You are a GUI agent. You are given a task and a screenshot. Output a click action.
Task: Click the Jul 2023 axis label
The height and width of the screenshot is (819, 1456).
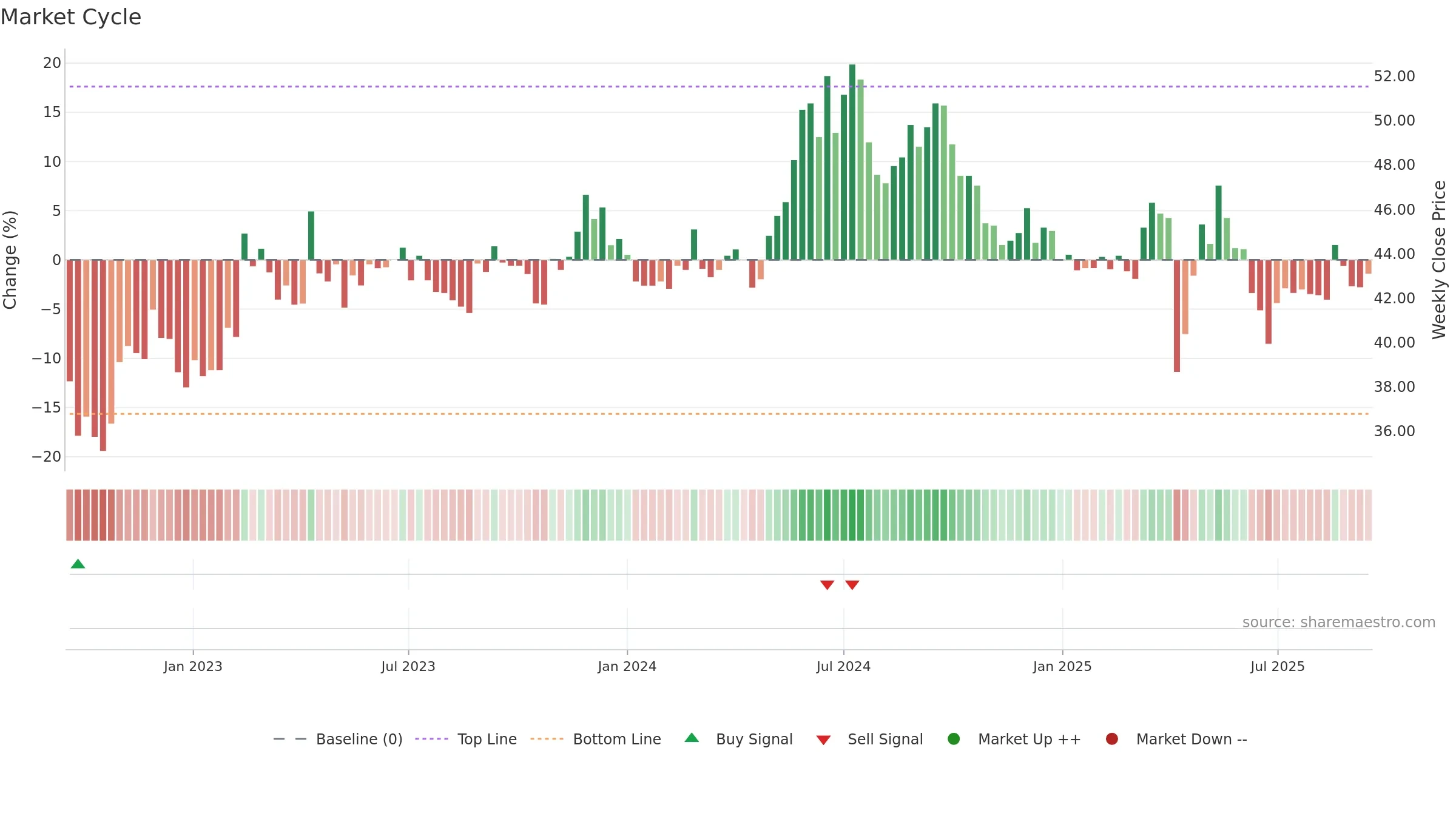click(x=408, y=667)
